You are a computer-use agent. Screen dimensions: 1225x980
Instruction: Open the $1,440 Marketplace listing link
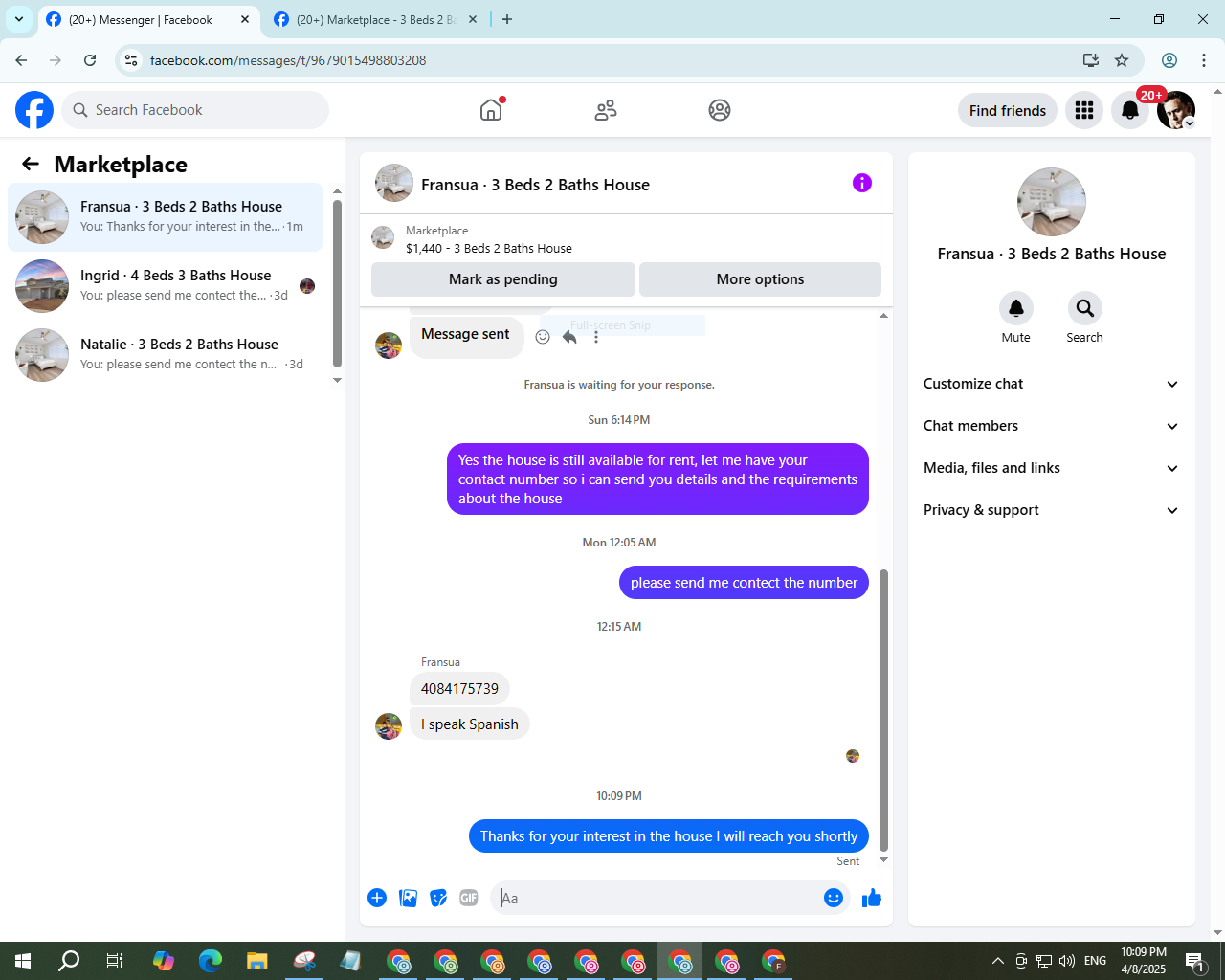pyautogui.click(x=489, y=248)
